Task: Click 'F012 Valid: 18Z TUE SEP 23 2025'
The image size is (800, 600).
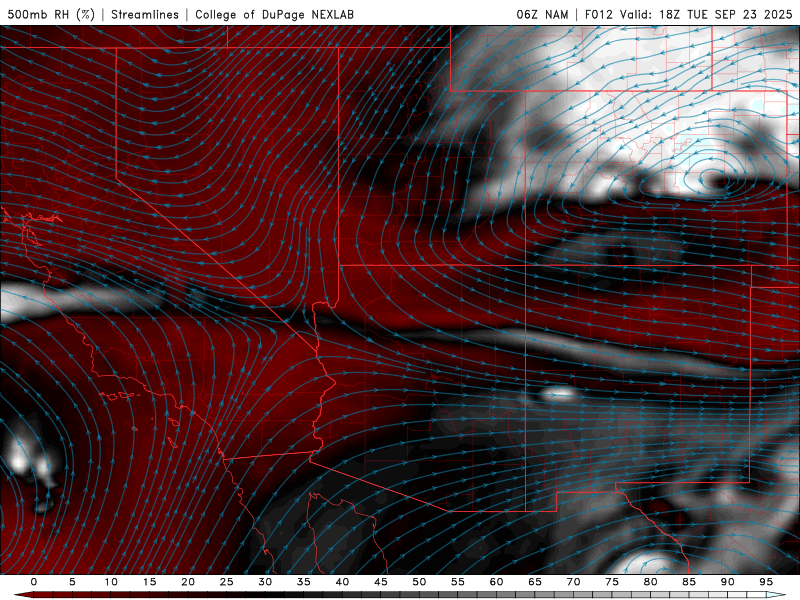Action: click(688, 14)
